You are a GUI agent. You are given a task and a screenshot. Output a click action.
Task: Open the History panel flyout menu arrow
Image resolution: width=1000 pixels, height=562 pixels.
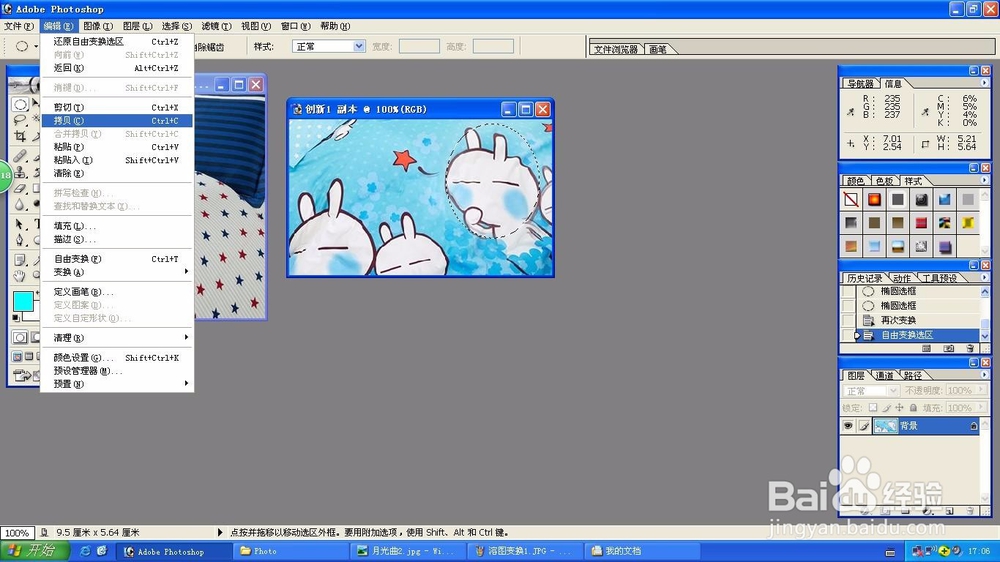(984, 277)
